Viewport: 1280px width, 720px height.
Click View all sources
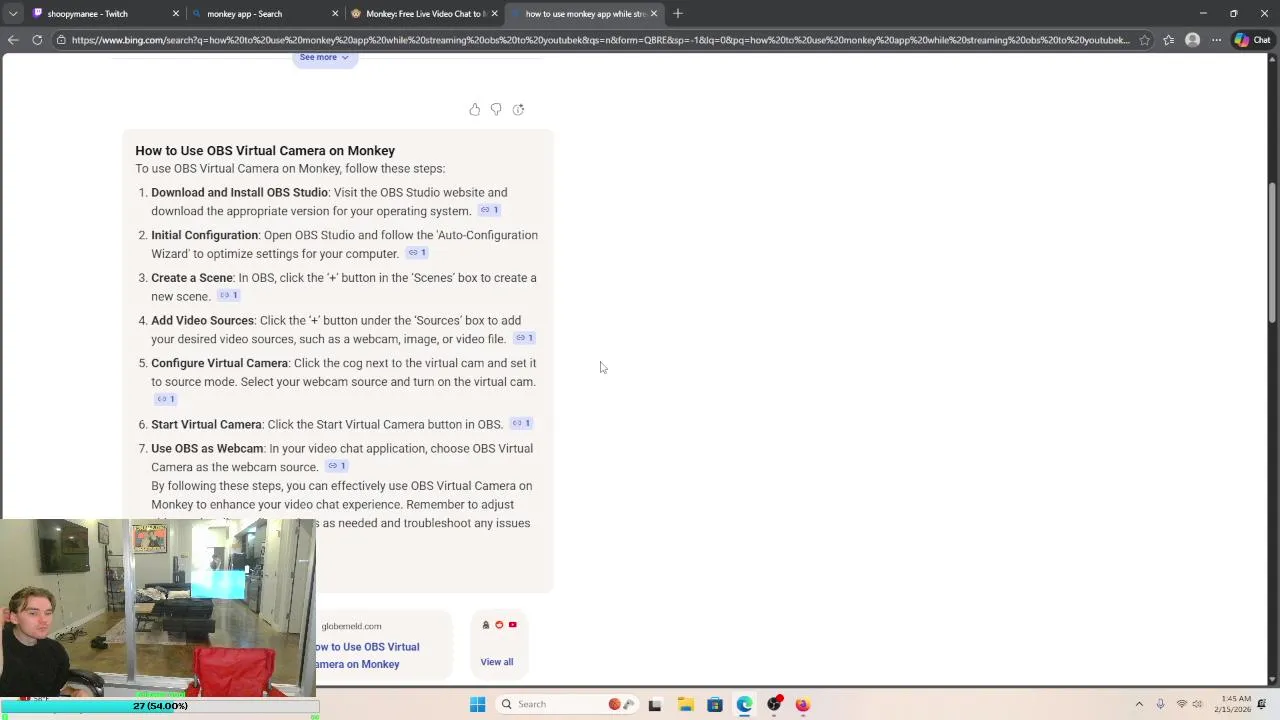pyautogui.click(x=497, y=662)
